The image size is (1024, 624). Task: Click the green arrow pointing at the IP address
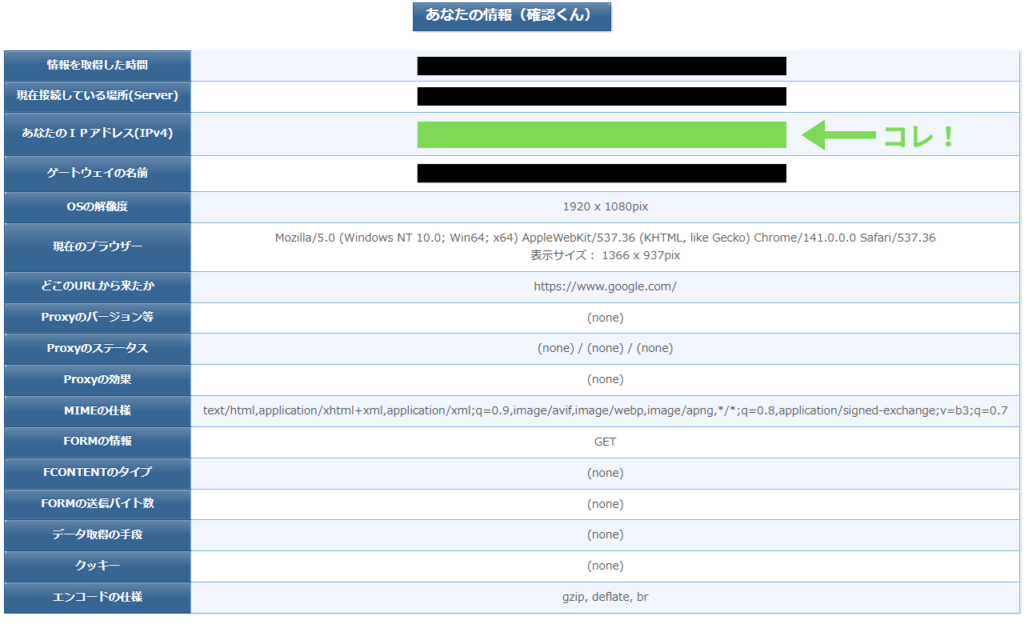point(836,135)
